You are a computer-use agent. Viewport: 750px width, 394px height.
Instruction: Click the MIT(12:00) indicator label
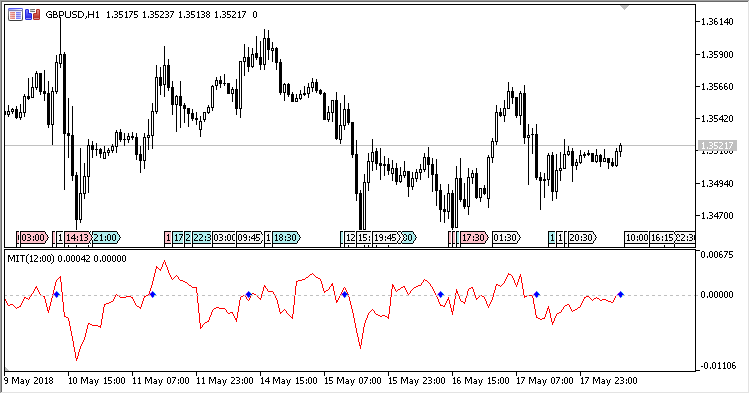coord(32,259)
